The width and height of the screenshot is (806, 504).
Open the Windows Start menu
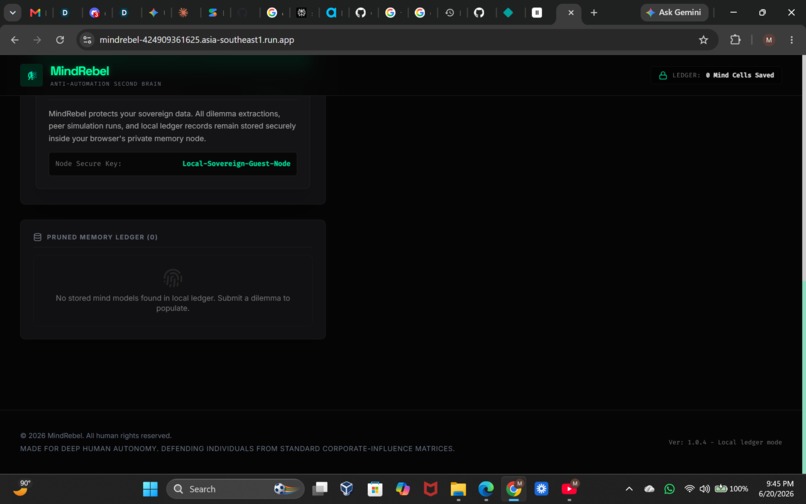pos(150,489)
